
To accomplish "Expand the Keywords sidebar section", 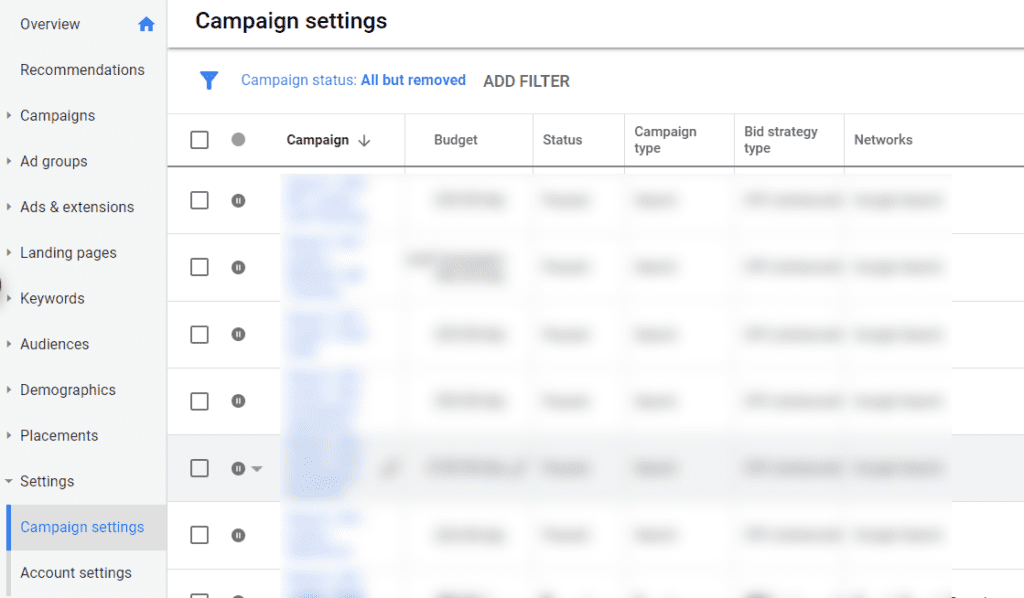I will coord(9,299).
